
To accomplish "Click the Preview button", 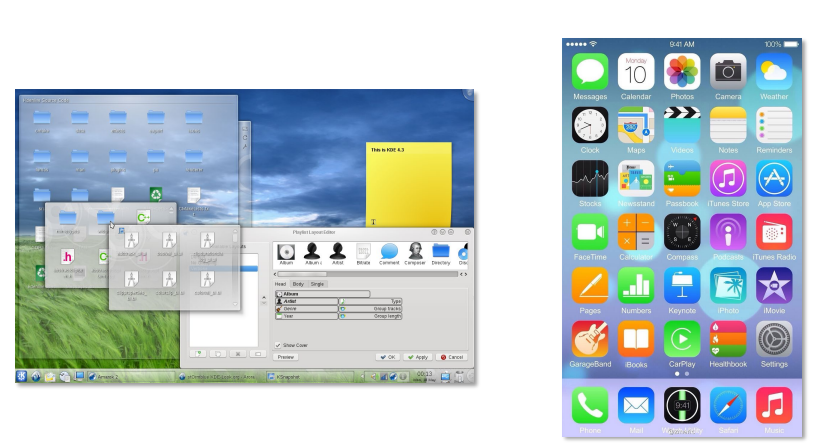I will [x=286, y=357].
